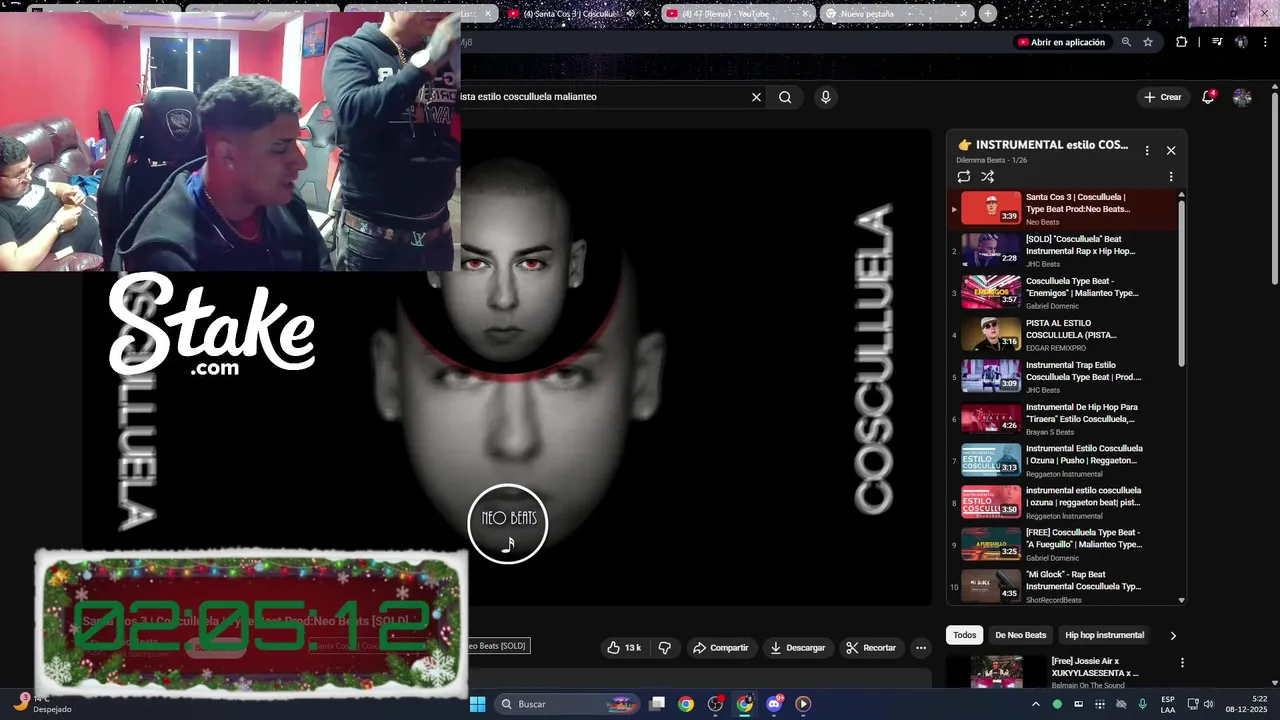Open the first Chrome taskbar icon
Viewport: 1280px width, 720px height.
pos(686,704)
